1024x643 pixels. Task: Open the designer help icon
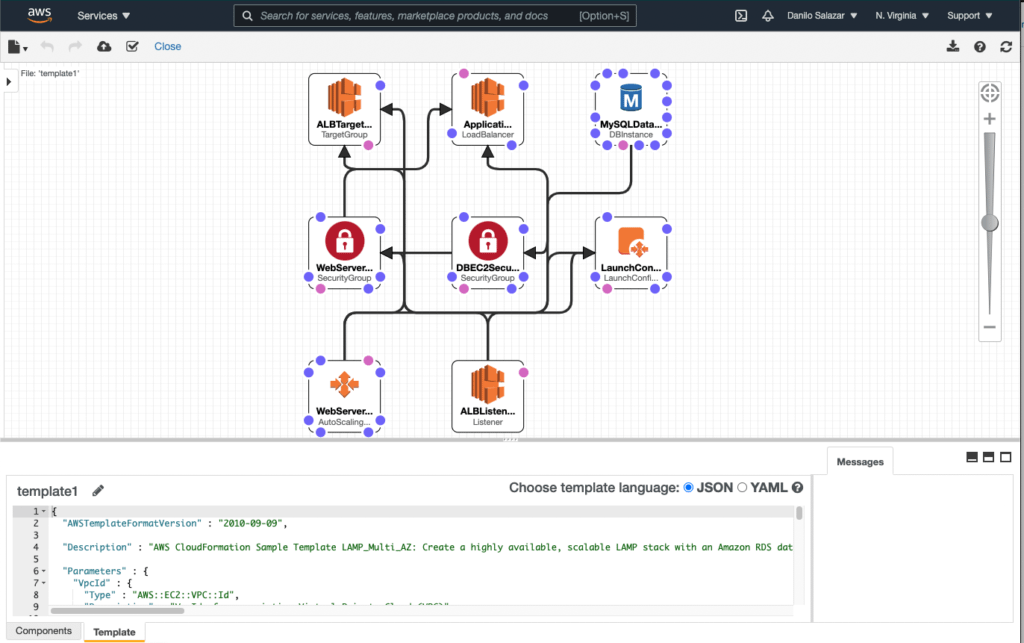(x=980, y=46)
